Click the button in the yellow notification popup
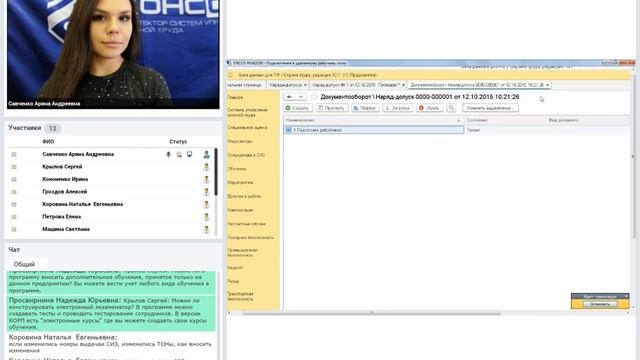Viewport: 640px width, 360px height. pos(600,304)
